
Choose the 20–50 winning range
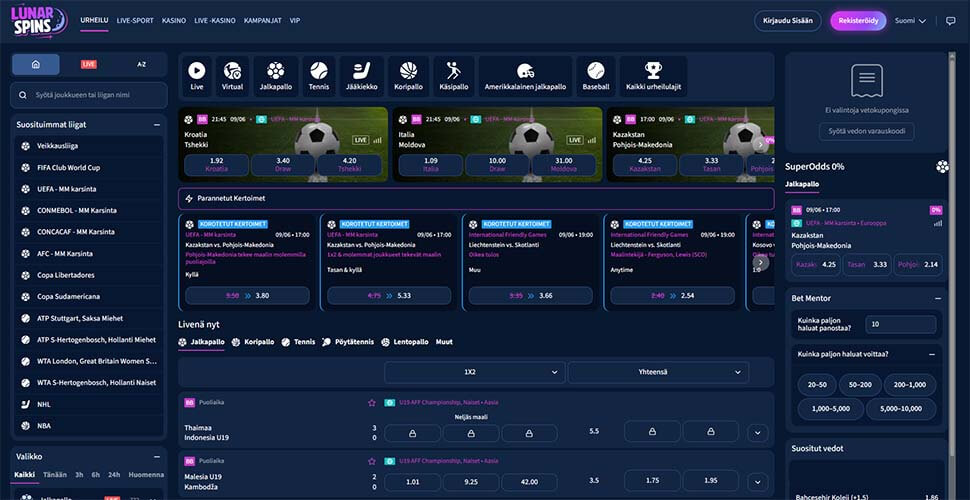point(817,385)
